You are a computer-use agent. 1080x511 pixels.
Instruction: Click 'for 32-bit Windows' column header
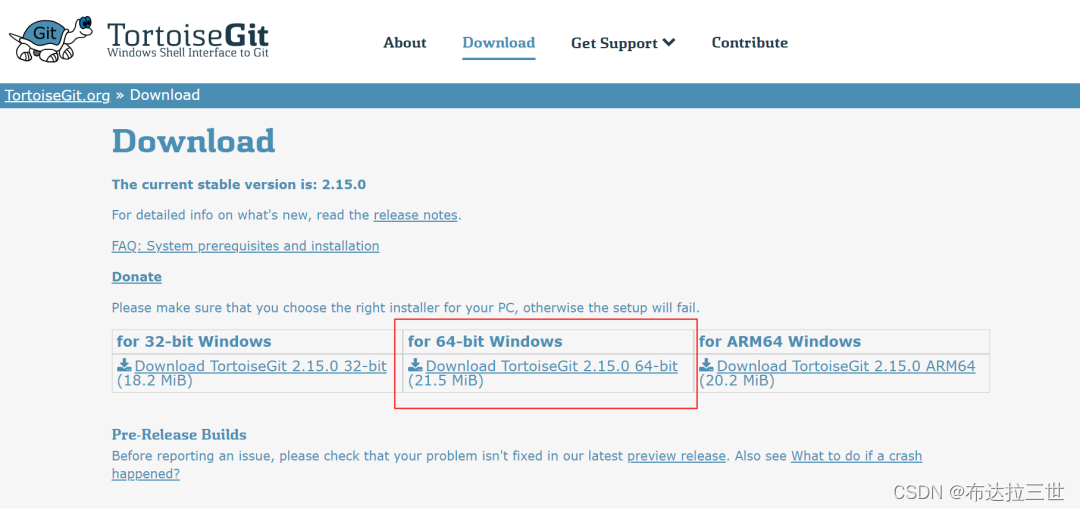(x=194, y=342)
